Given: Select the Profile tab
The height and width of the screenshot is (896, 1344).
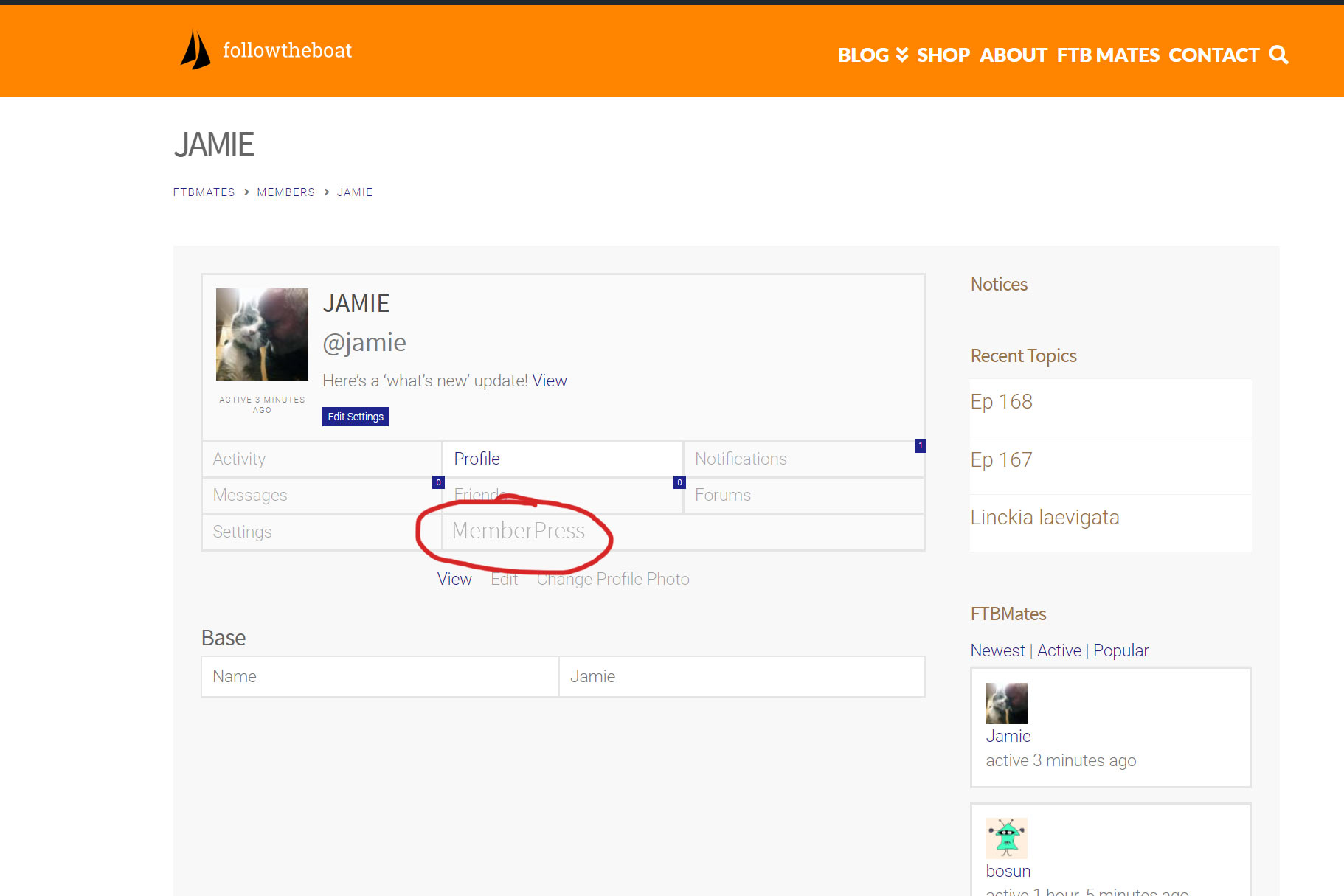Looking at the screenshot, I should [x=563, y=459].
